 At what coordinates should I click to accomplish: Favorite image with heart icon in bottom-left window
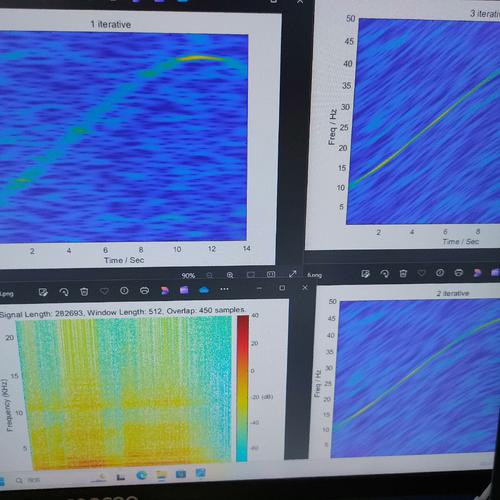104,291
